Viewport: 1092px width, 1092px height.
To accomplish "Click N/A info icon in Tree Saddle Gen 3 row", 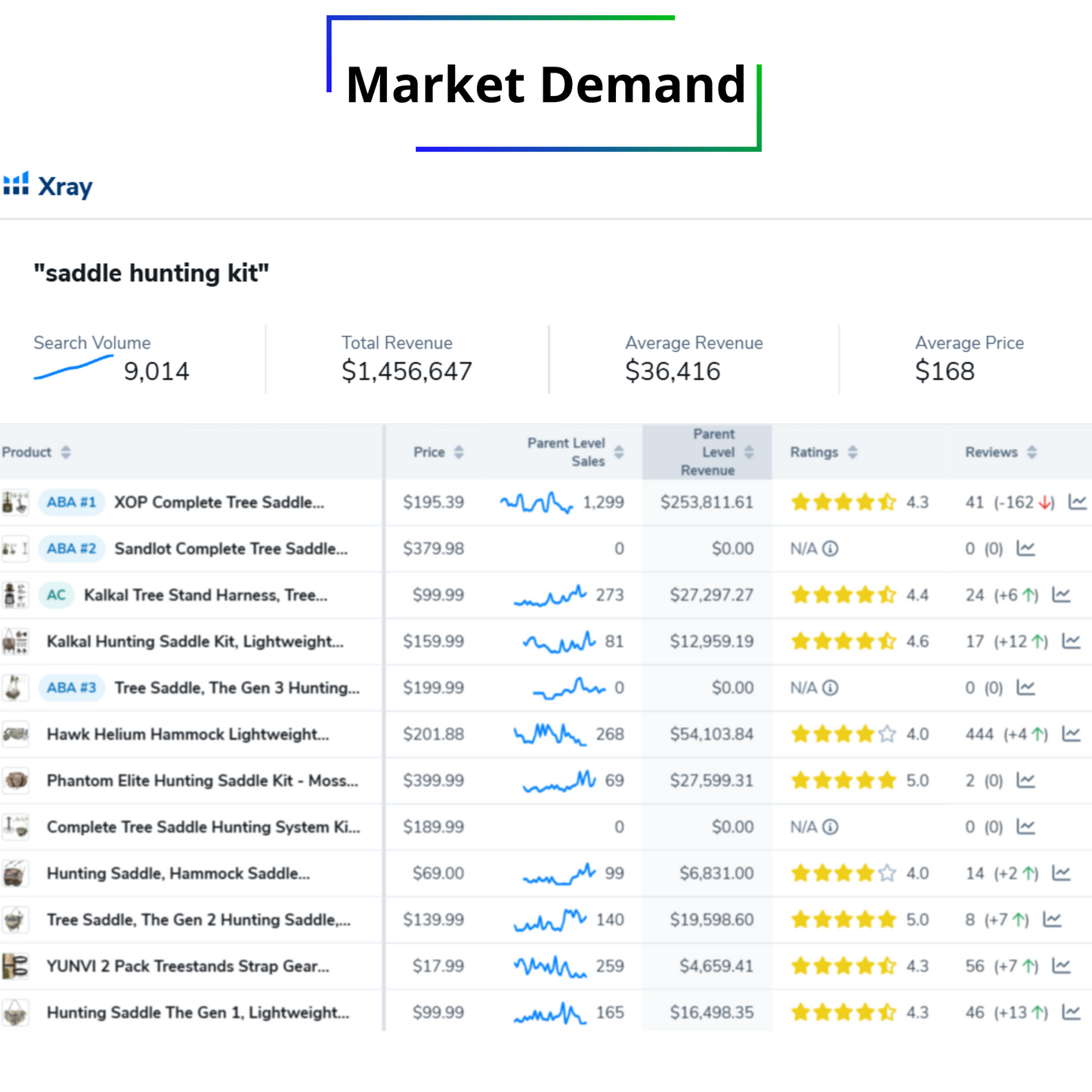I will [x=831, y=688].
